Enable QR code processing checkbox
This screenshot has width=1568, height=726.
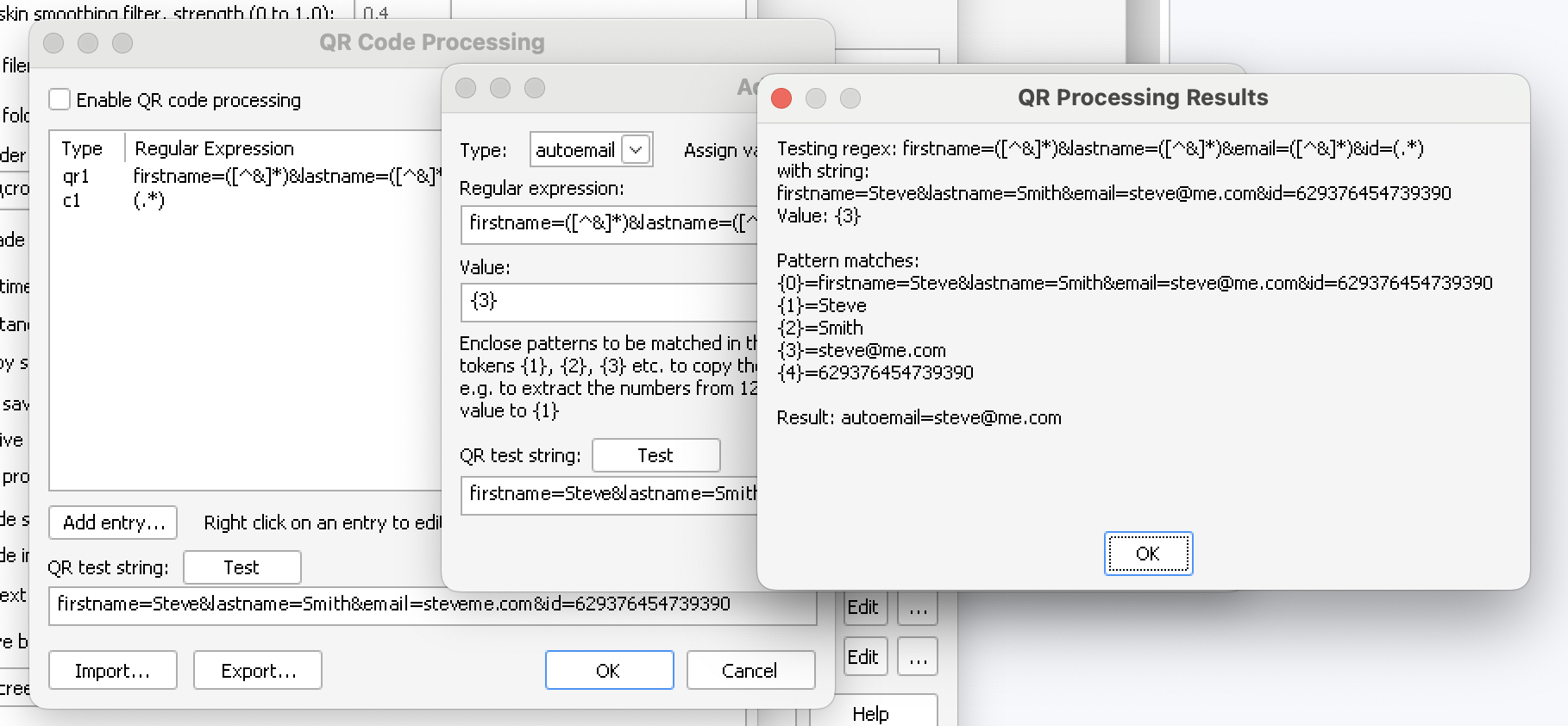pyautogui.click(x=60, y=100)
